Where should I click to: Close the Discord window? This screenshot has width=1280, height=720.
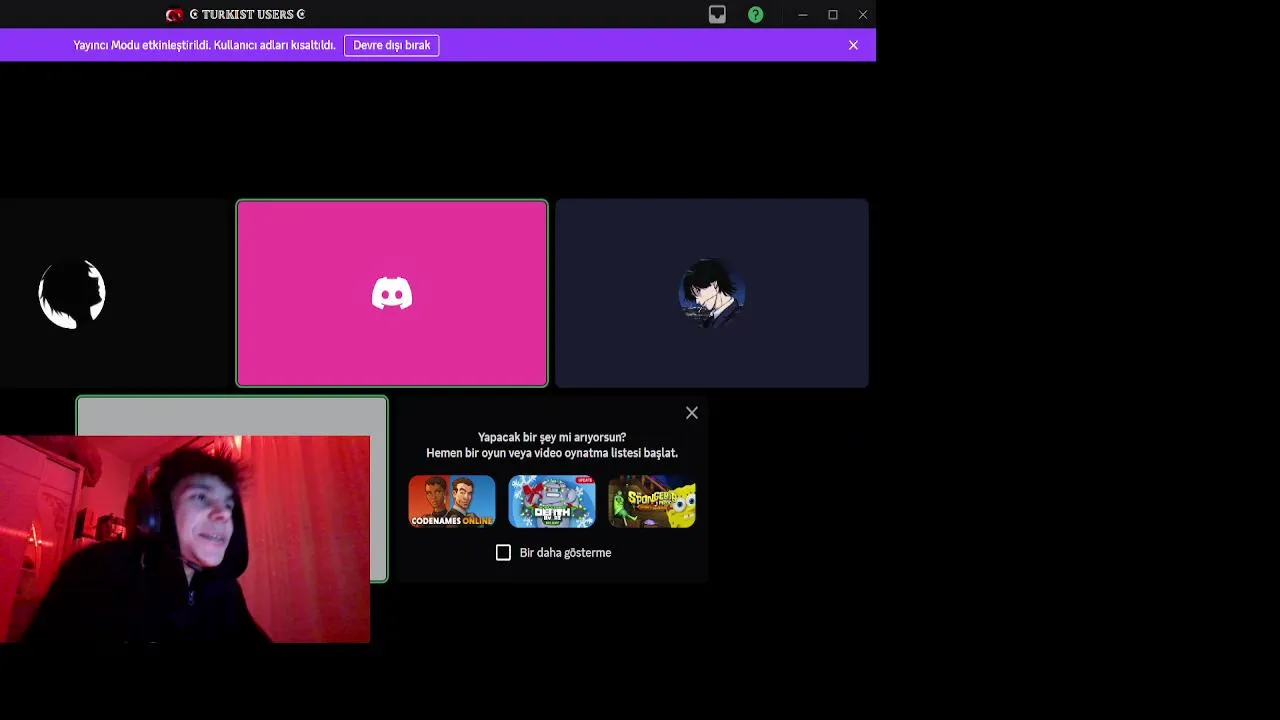click(x=863, y=14)
